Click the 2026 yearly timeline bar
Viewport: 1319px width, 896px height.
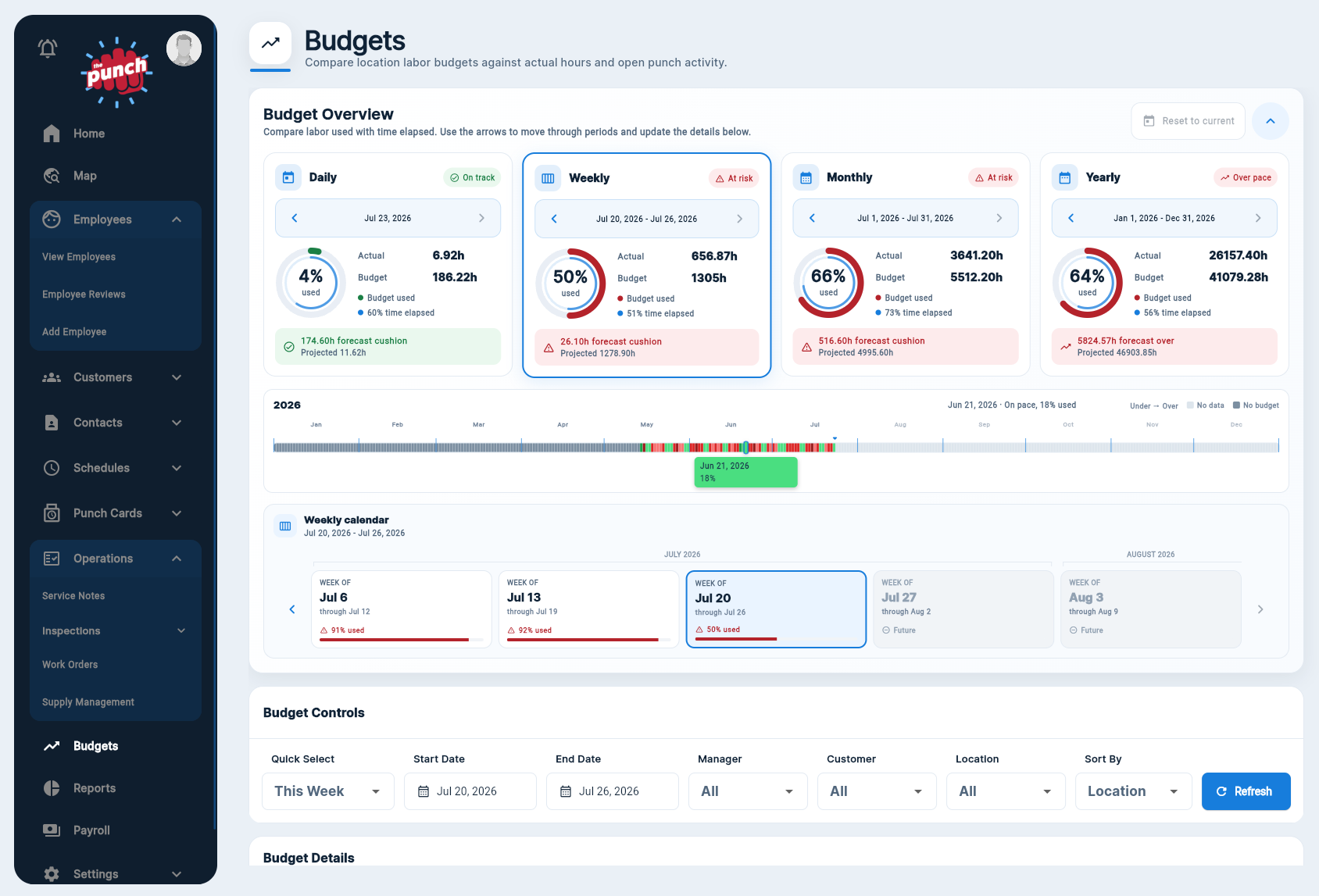click(776, 448)
